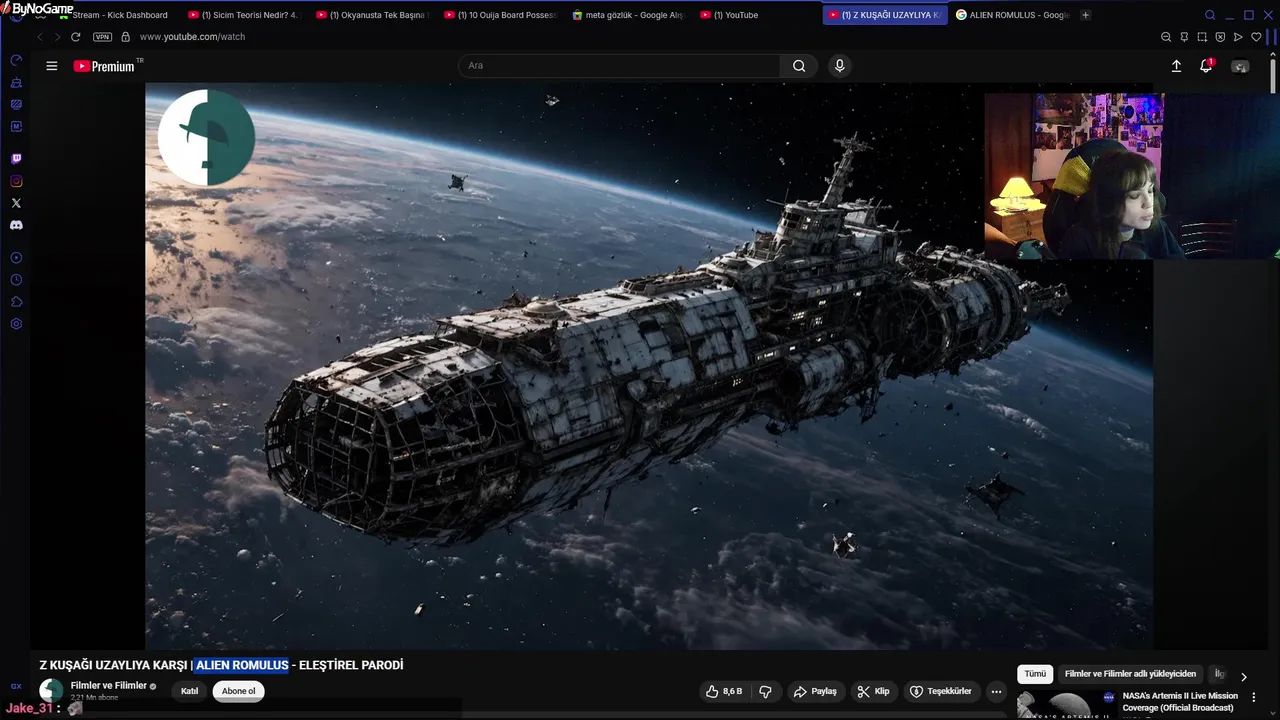Open the Filmler ve Filimler channel avatar
This screenshot has height=720, width=1280.
pyautogui.click(x=51, y=690)
